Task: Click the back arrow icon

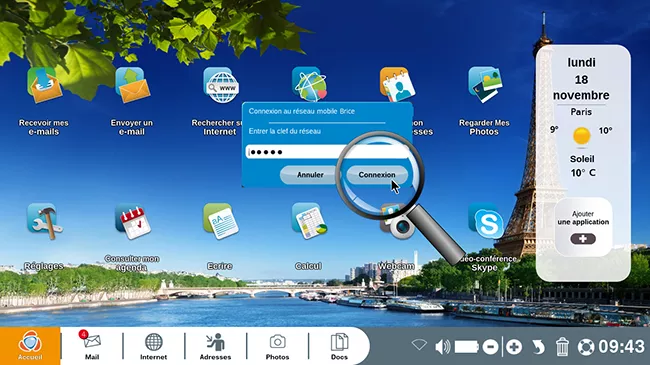Action: coord(538,347)
